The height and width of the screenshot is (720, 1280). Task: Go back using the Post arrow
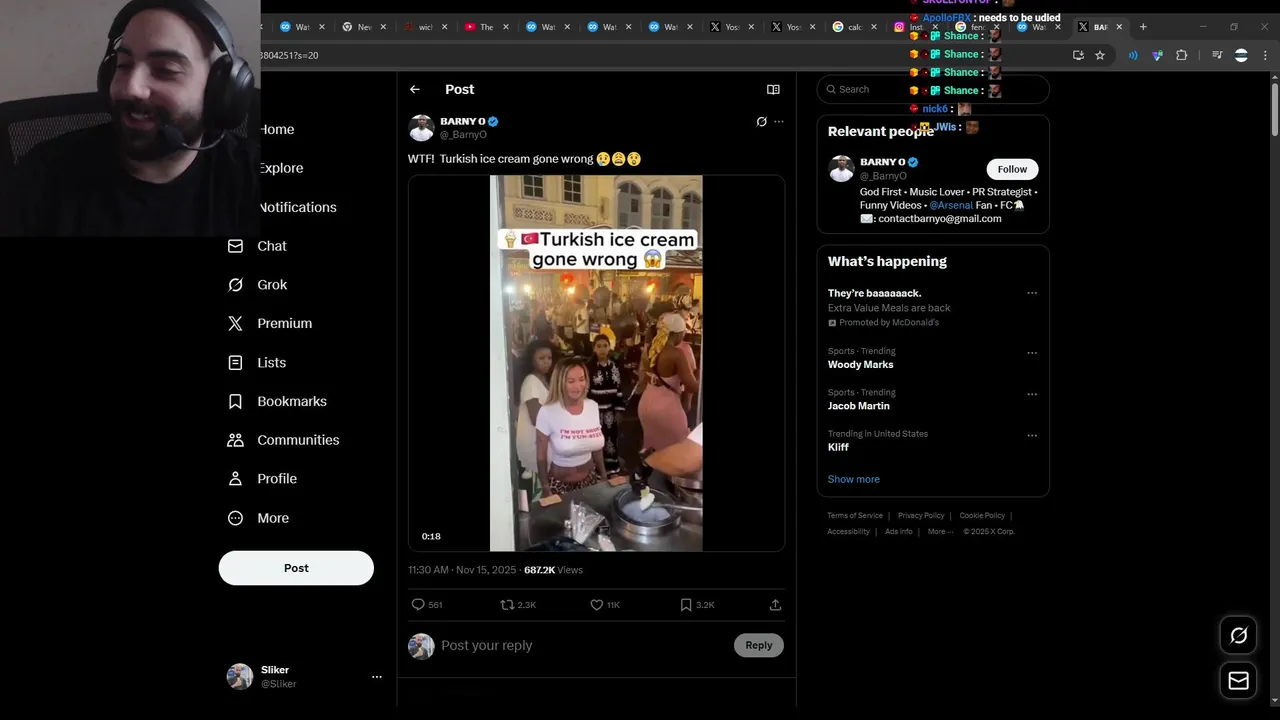click(415, 90)
